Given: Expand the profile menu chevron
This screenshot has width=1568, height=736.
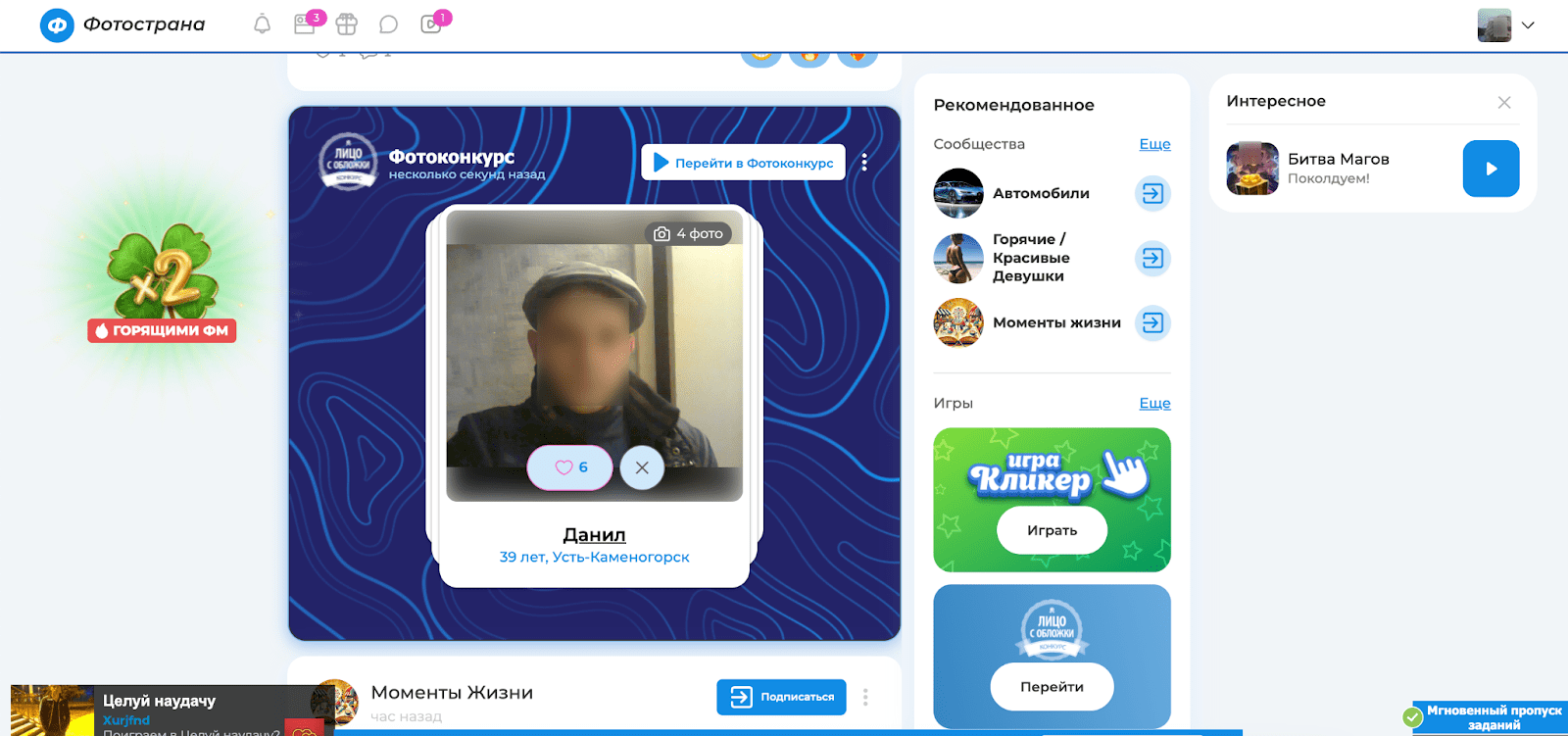Looking at the screenshot, I should point(1528,25).
